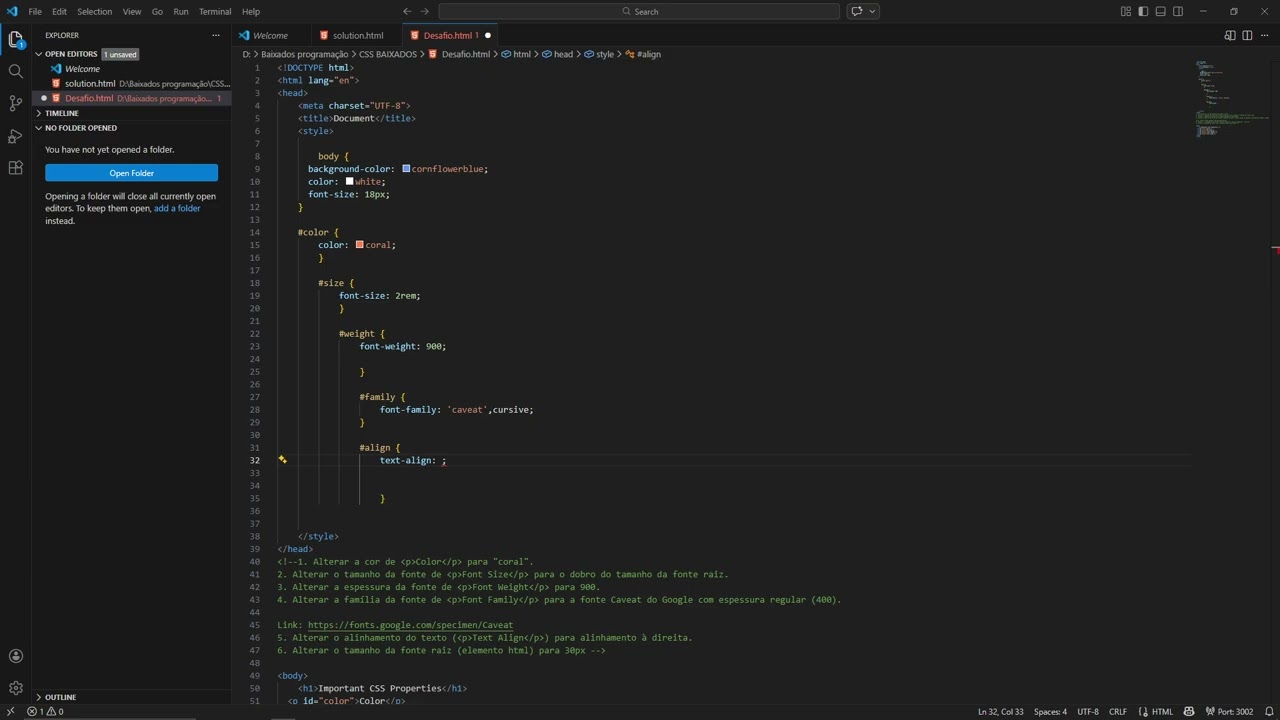This screenshot has width=1280, height=720.
Task: Open the Help menu
Action: point(251,11)
